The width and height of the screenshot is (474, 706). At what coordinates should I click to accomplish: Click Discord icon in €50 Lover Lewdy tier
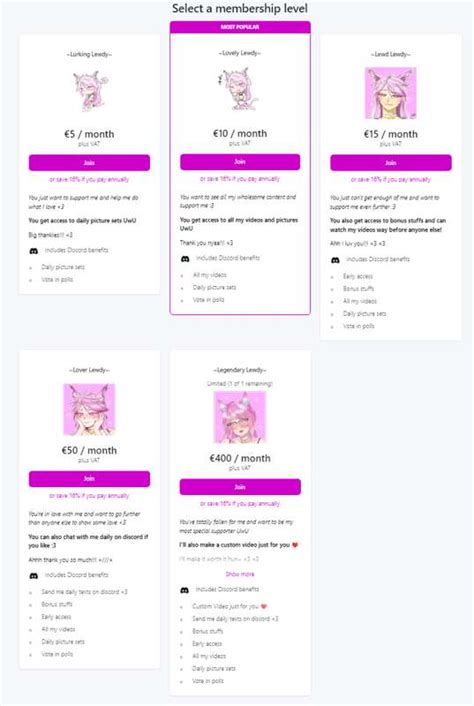34,576
